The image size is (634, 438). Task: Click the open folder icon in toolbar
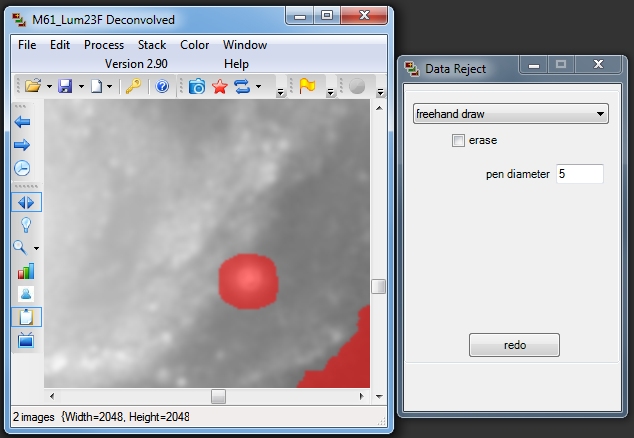point(33,86)
